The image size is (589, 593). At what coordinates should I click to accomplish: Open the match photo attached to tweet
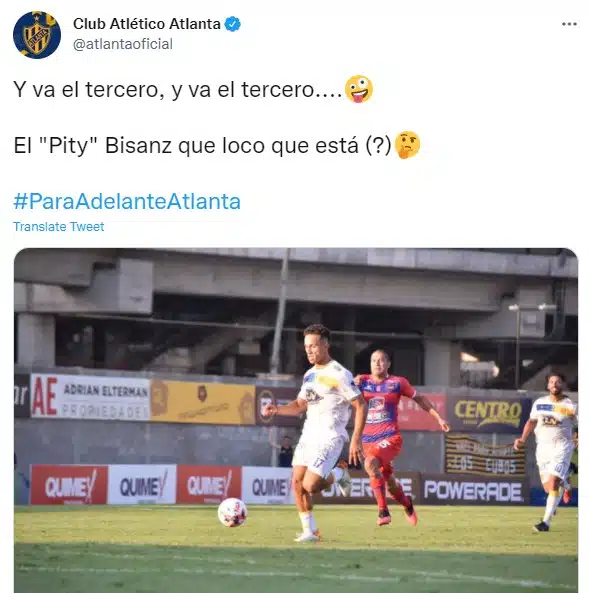point(296,420)
